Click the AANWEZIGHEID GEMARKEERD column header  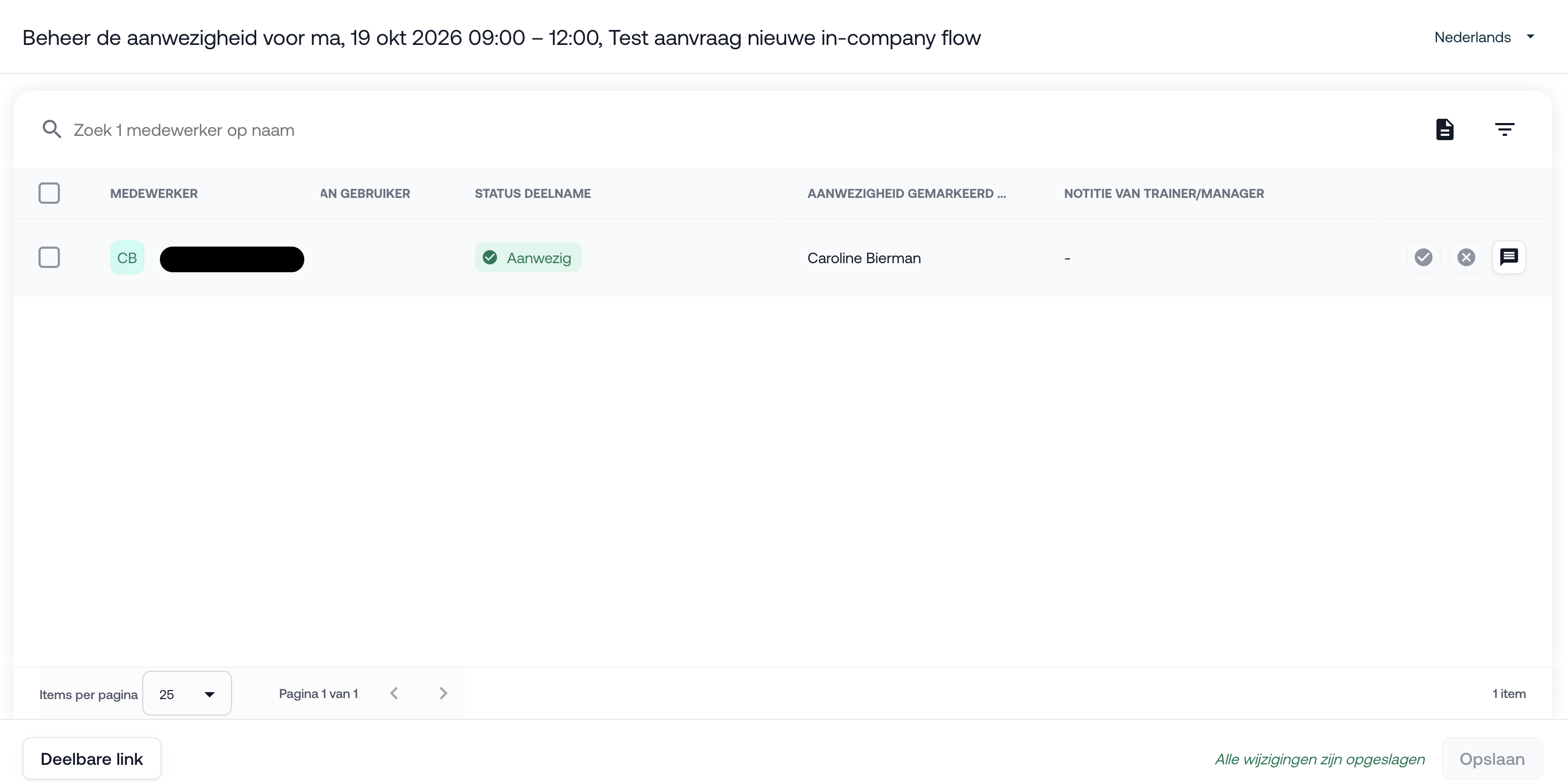point(906,193)
